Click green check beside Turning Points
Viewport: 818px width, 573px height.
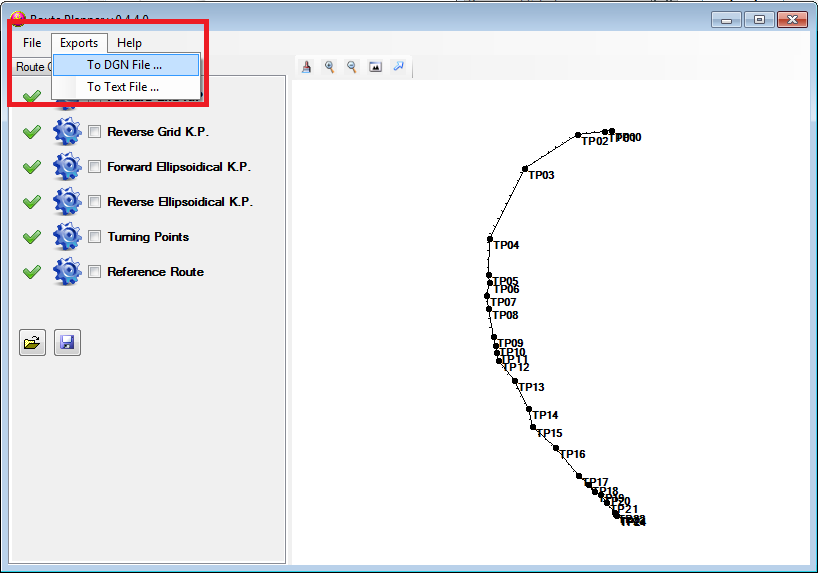coord(32,237)
